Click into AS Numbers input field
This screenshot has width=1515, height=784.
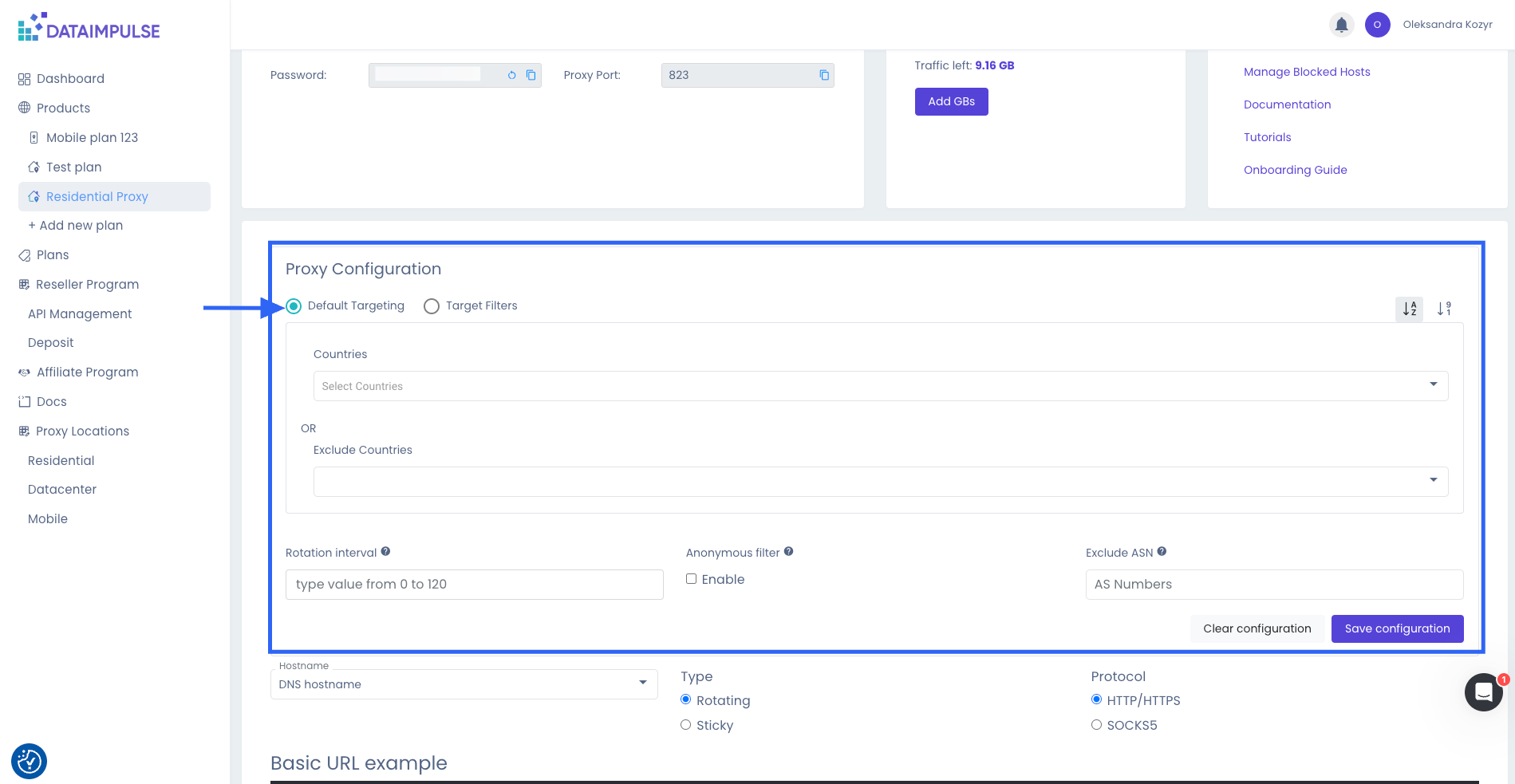(x=1273, y=585)
